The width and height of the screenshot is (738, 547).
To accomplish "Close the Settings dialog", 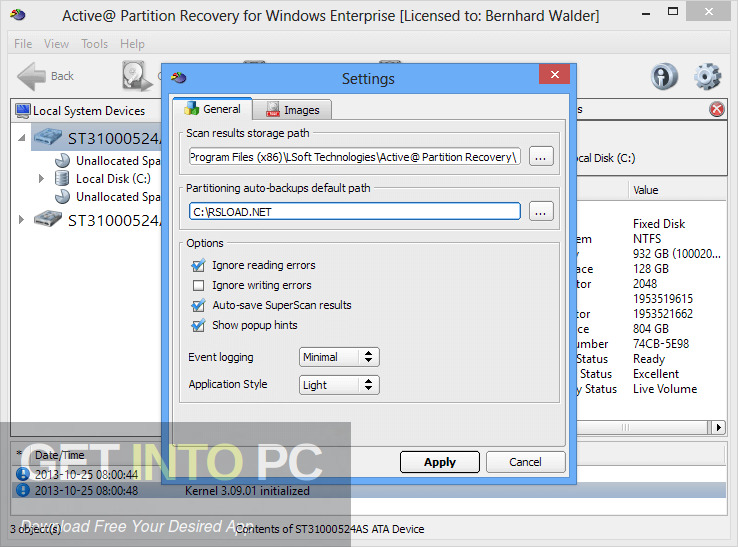I will coord(554,74).
